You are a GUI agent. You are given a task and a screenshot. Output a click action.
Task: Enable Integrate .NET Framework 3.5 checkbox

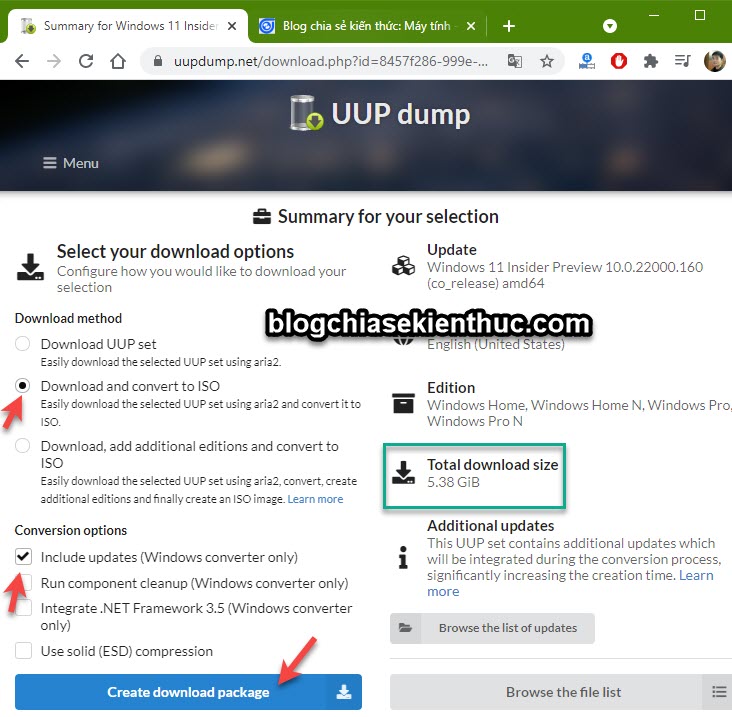pos(23,608)
